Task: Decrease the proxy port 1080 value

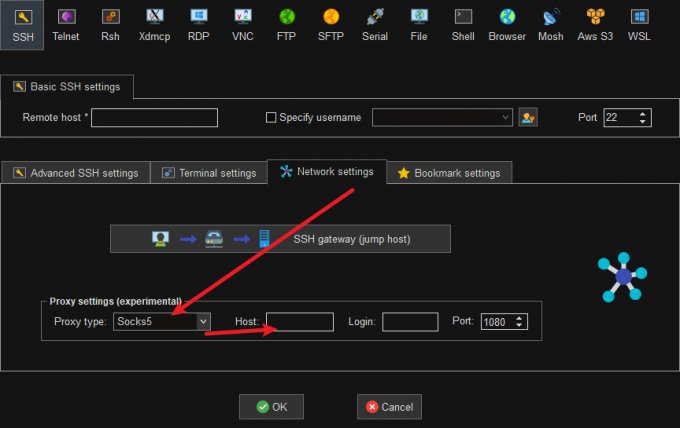Action: (x=519, y=325)
